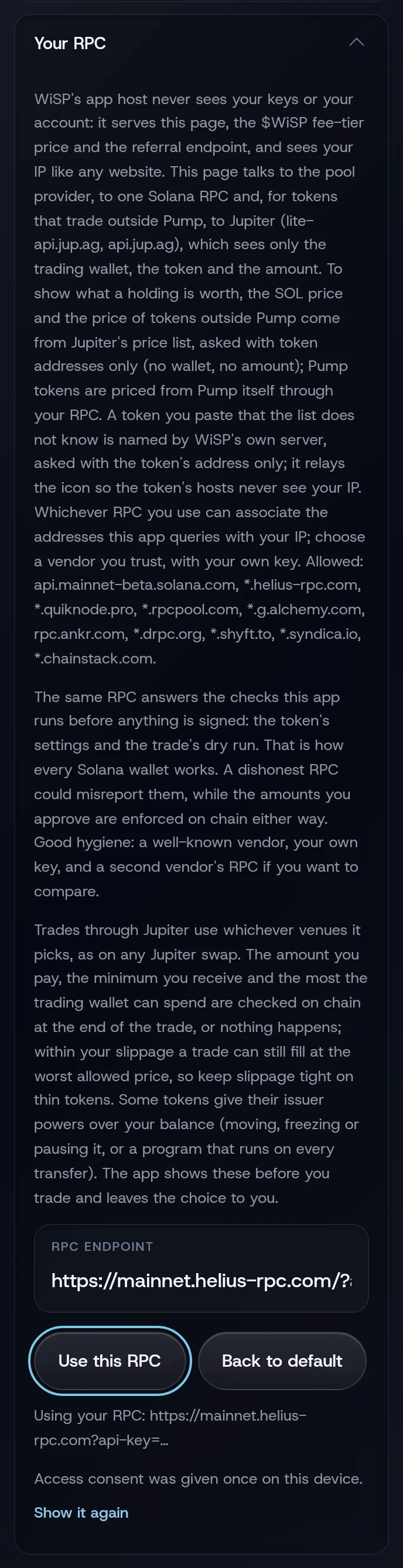
Task: Reset with the Back to default button
Action: pos(282,1360)
